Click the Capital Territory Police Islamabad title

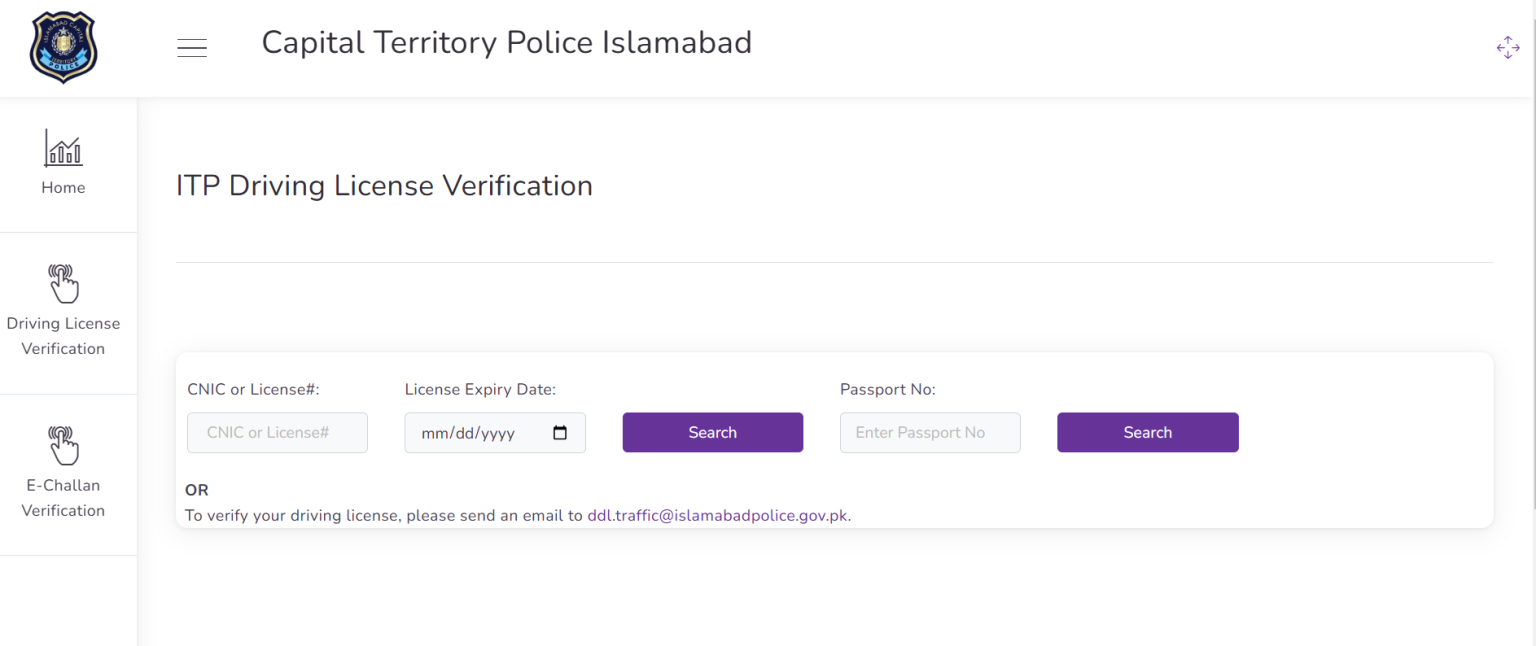[506, 42]
